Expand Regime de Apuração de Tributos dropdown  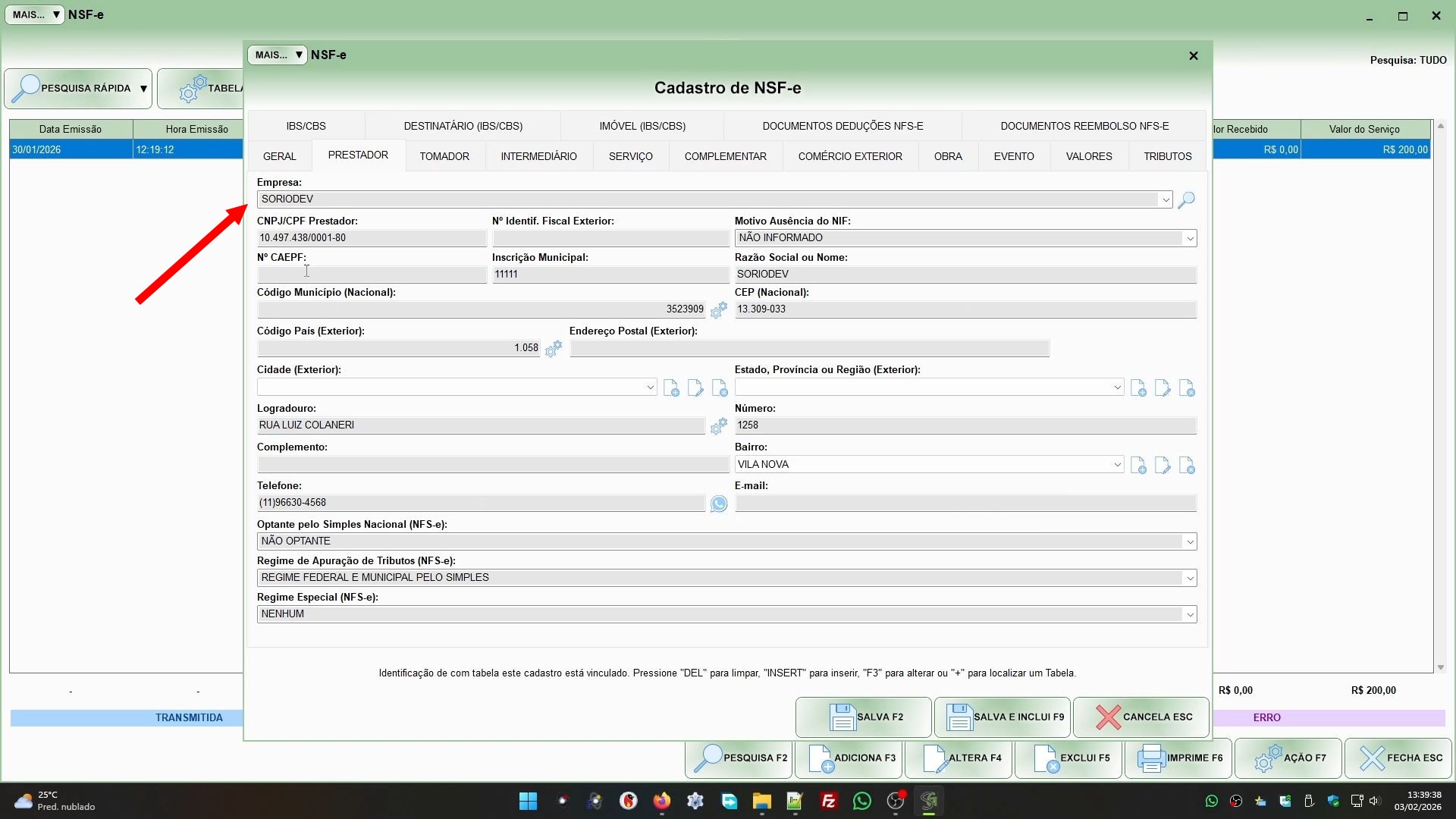(x=1189, y=578)
